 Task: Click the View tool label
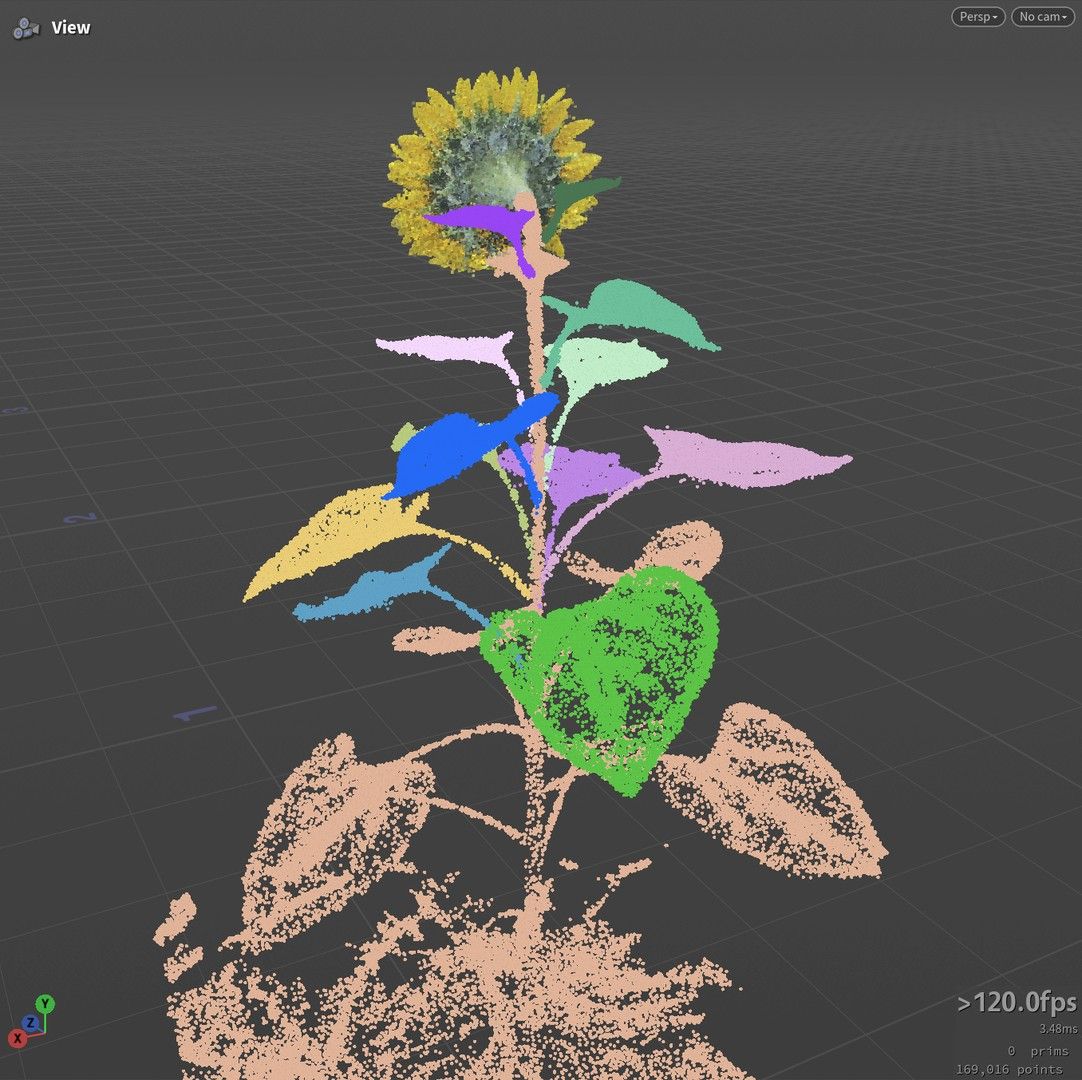[x=70, y=28]
